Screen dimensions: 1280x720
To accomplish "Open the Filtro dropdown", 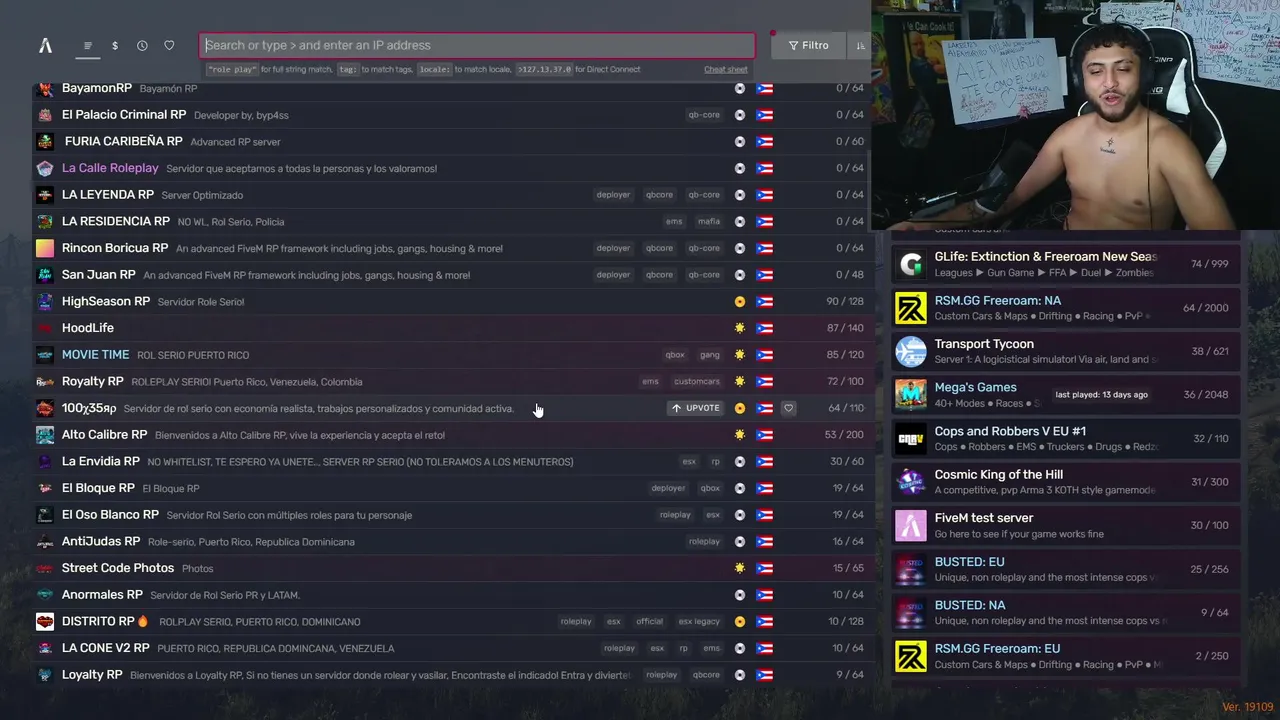I will point(808,45).
